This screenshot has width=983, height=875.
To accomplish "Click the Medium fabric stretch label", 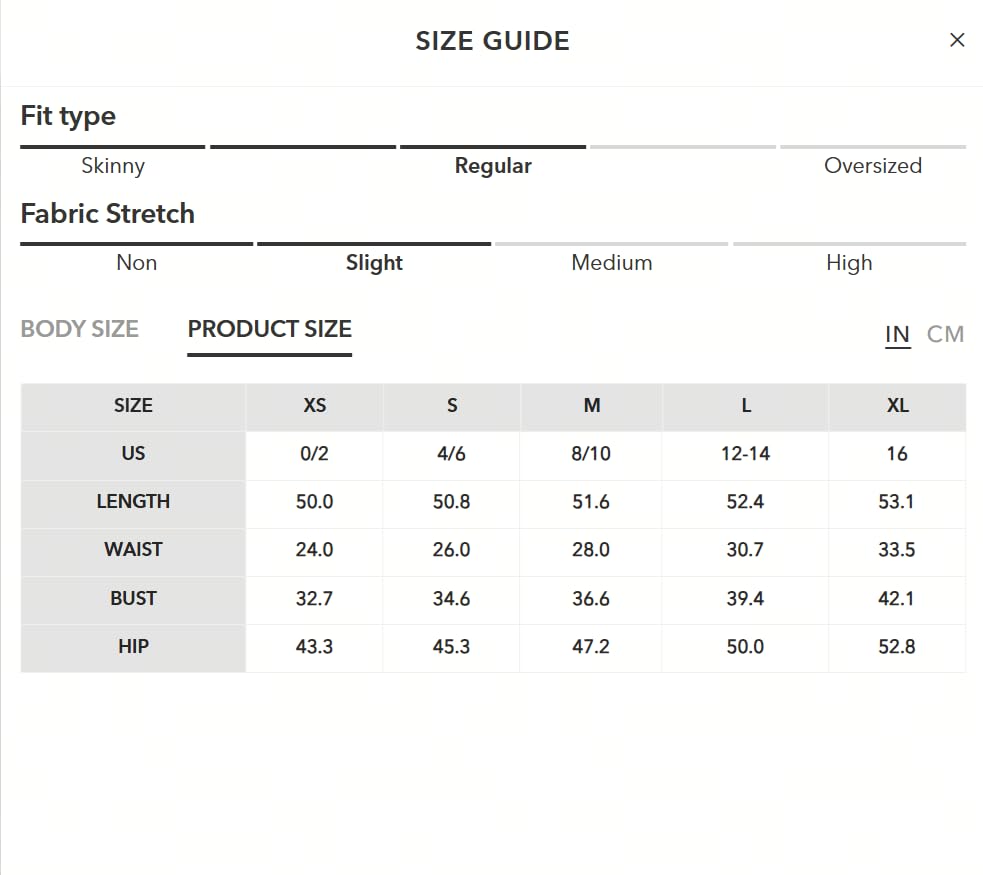I will coord(612,263).
